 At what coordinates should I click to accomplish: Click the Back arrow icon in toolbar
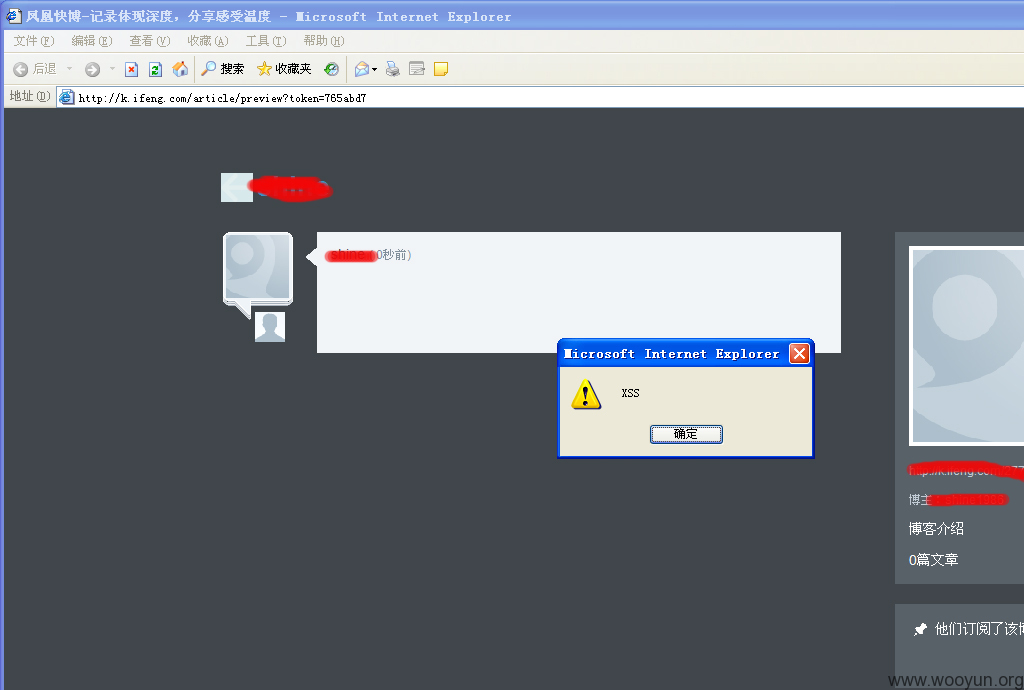pos(20,69)
